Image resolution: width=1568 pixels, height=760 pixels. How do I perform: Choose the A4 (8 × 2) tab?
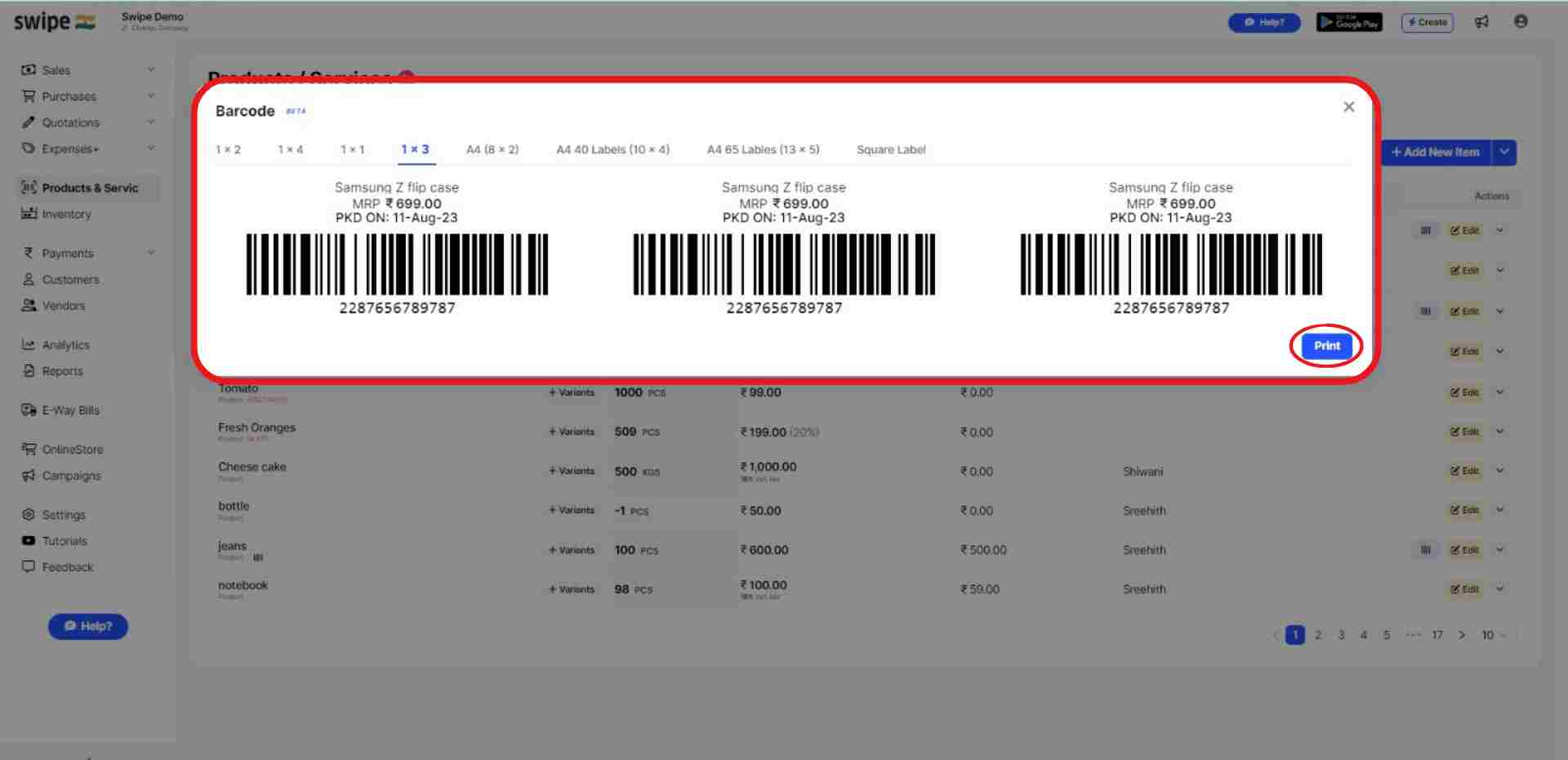(x=492, y=150)
